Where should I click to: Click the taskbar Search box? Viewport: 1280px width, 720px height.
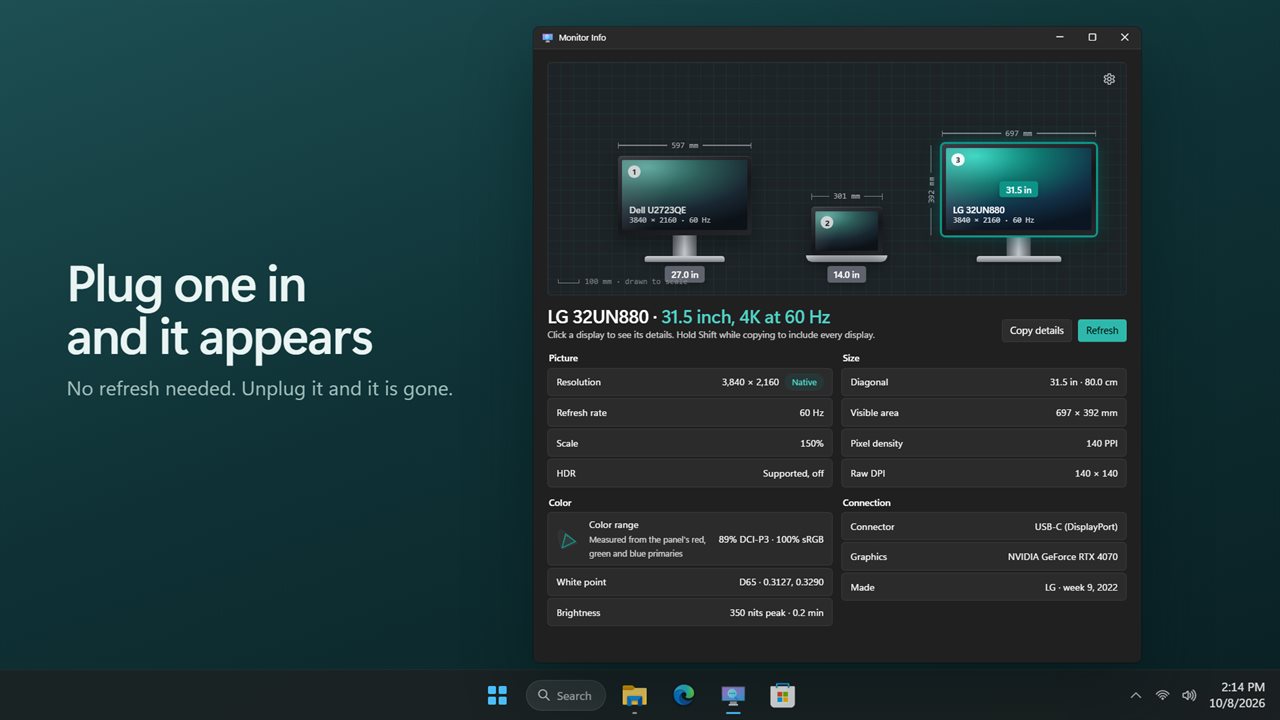pos(565,695)
